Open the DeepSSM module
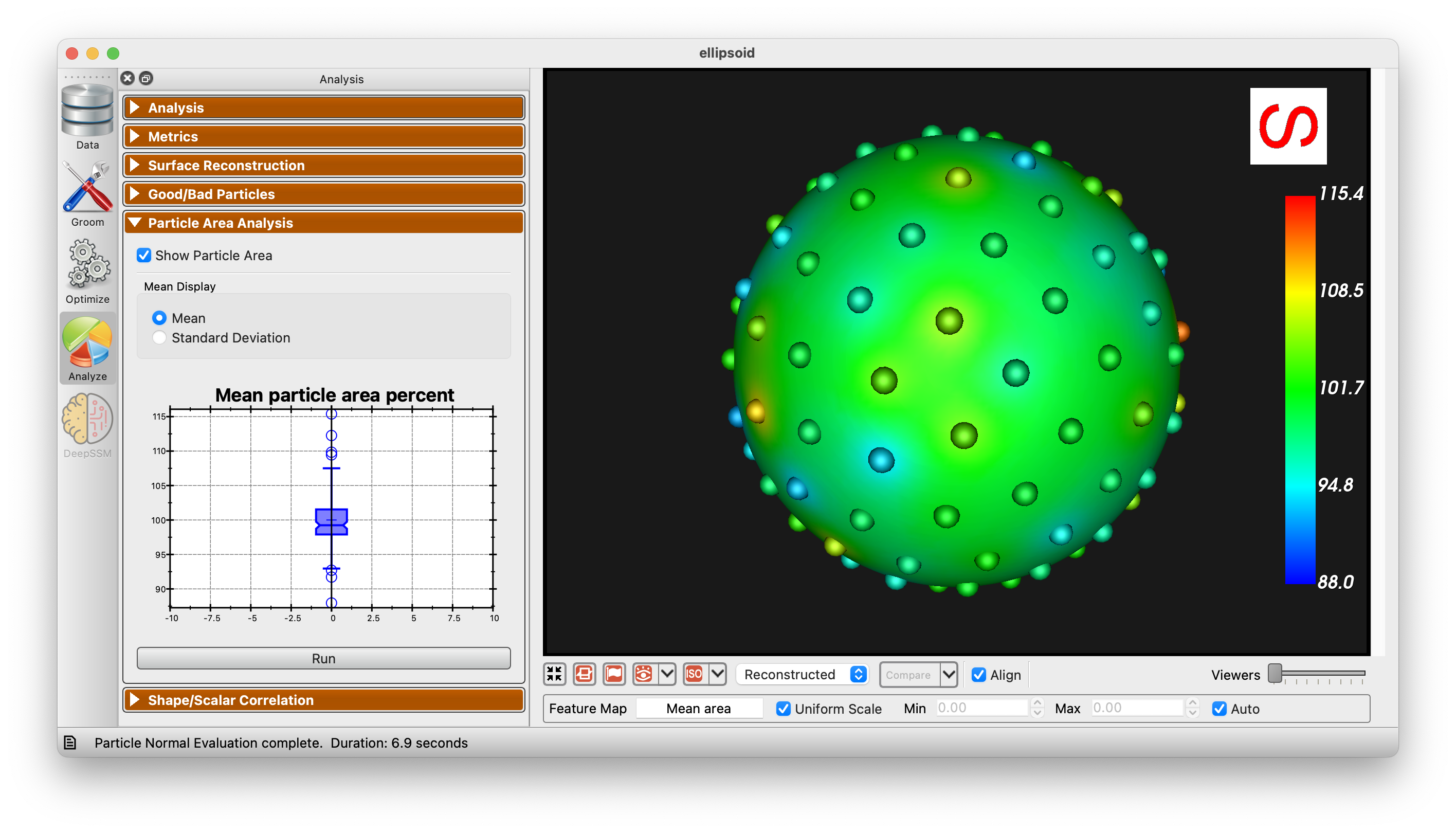The height and width of the screenshot is (833, 1456). 87,426
